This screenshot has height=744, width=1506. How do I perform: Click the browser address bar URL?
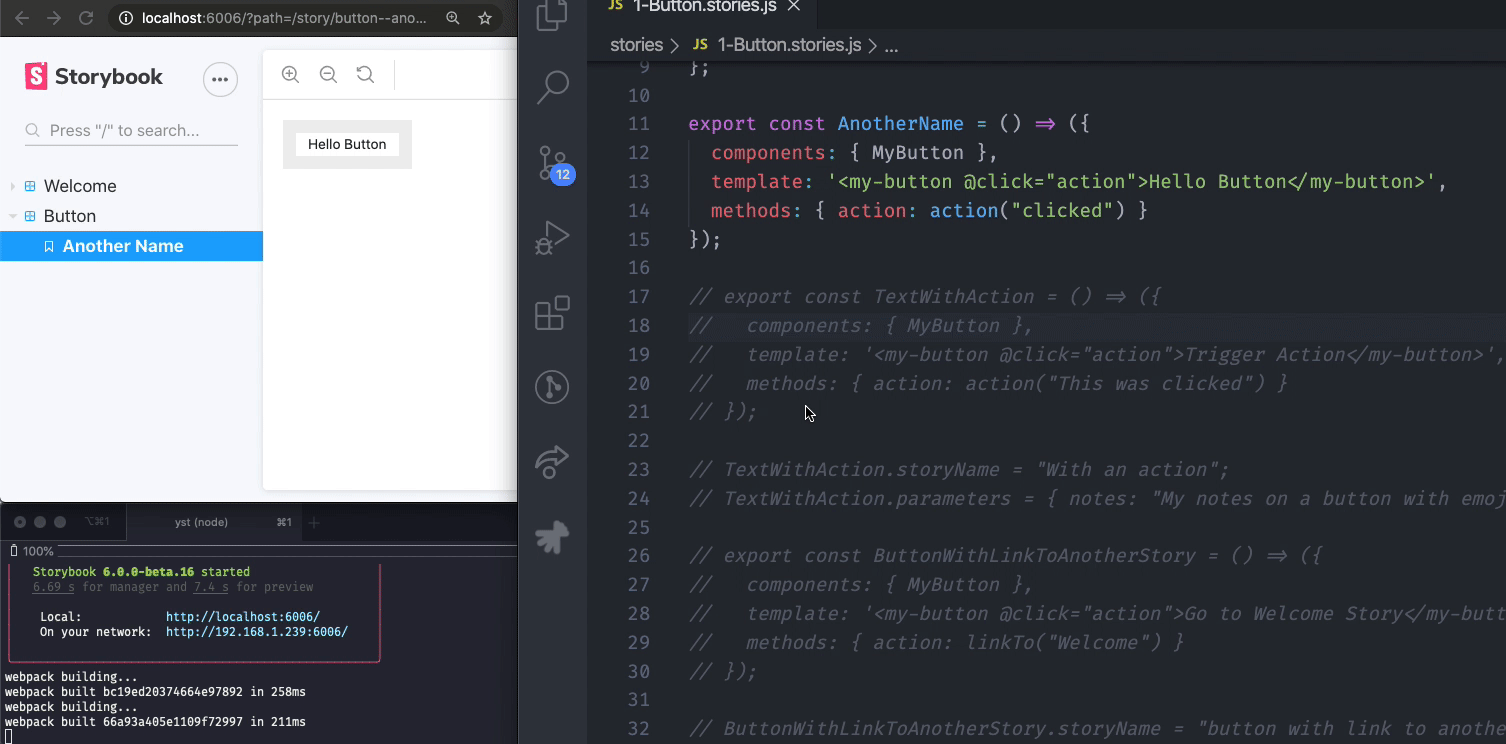[x=284, y=18]
